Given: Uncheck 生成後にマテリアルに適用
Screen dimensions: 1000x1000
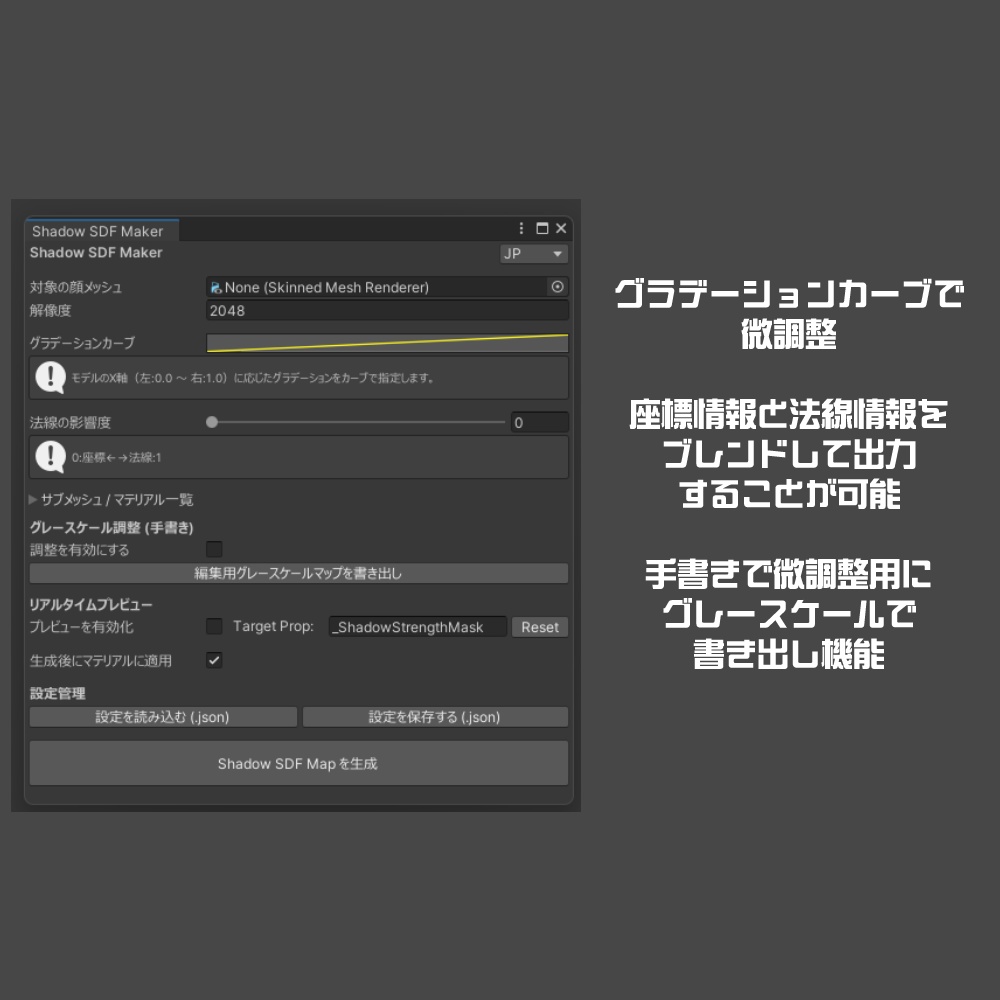Looking at the screenshot, I should coord(213,659).
